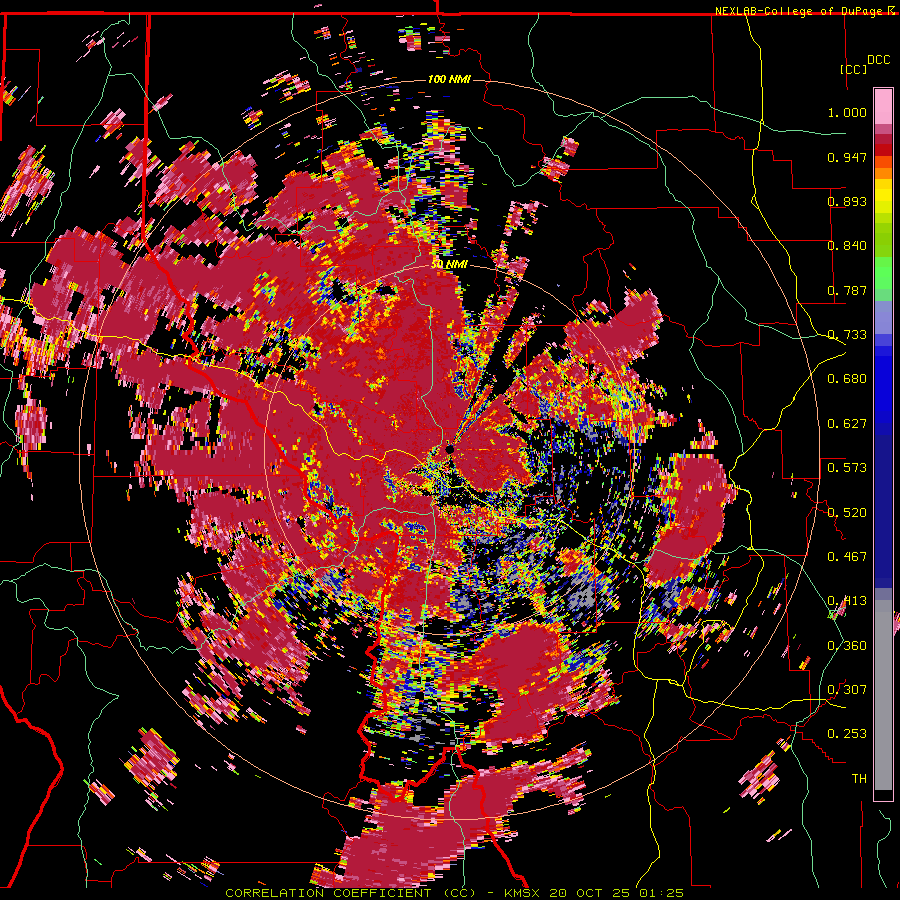Pick the bright green color bar segment
The height and width of the screenshot is (900, 900).
[883, 273]
